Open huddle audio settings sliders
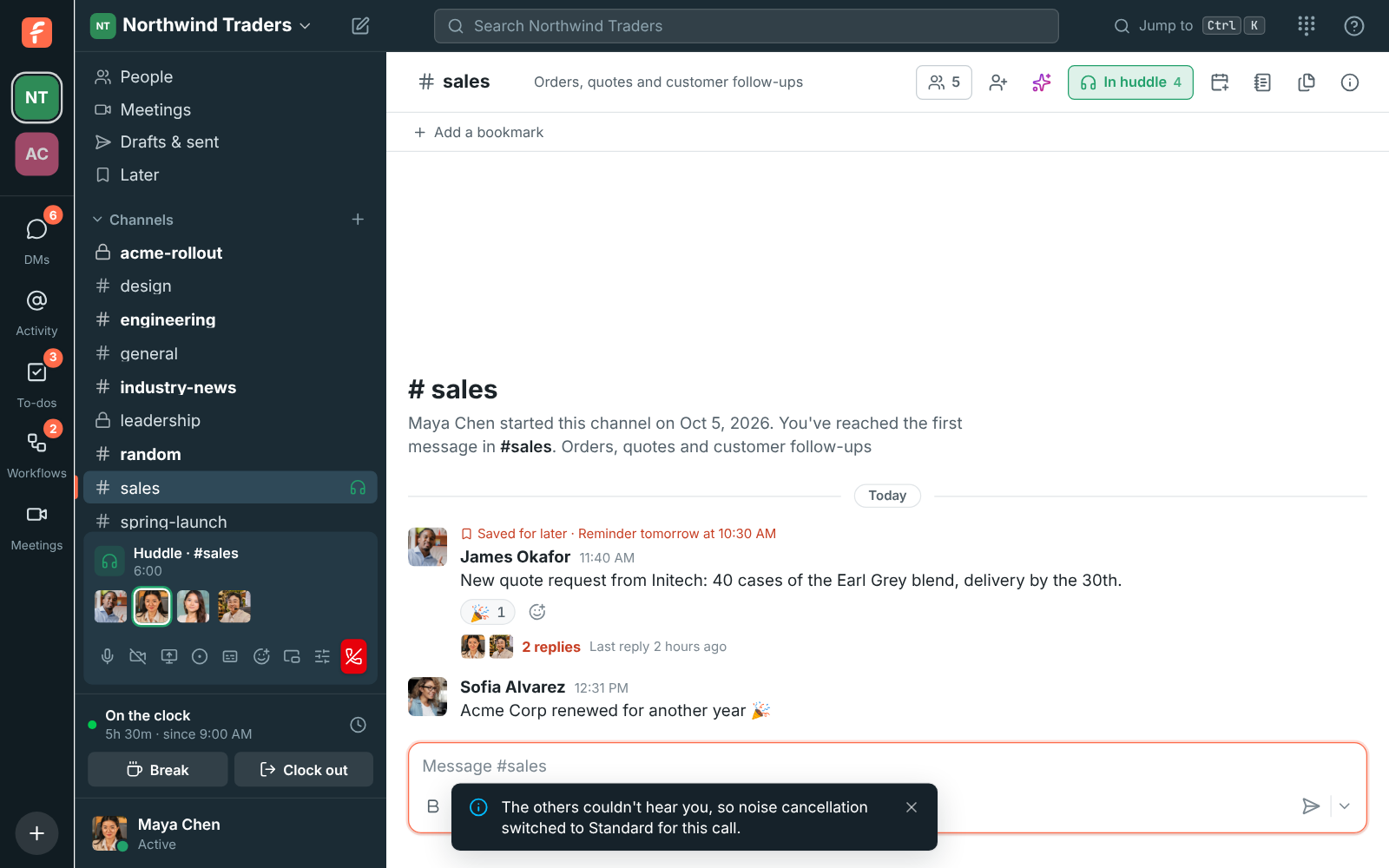This screenshot has height=868, width=1389. 322,657
